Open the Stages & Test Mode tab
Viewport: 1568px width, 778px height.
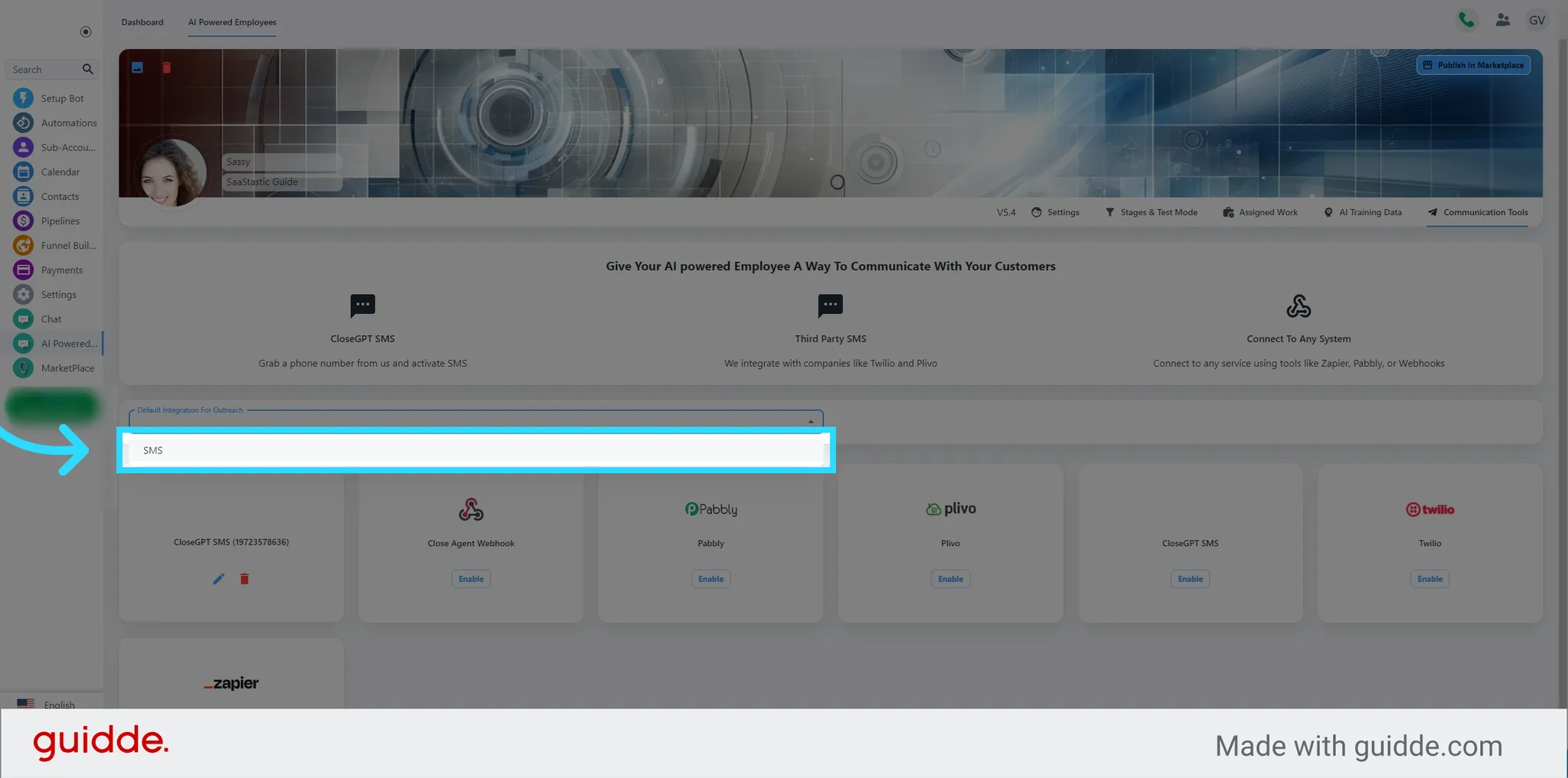coord(1151,212)
